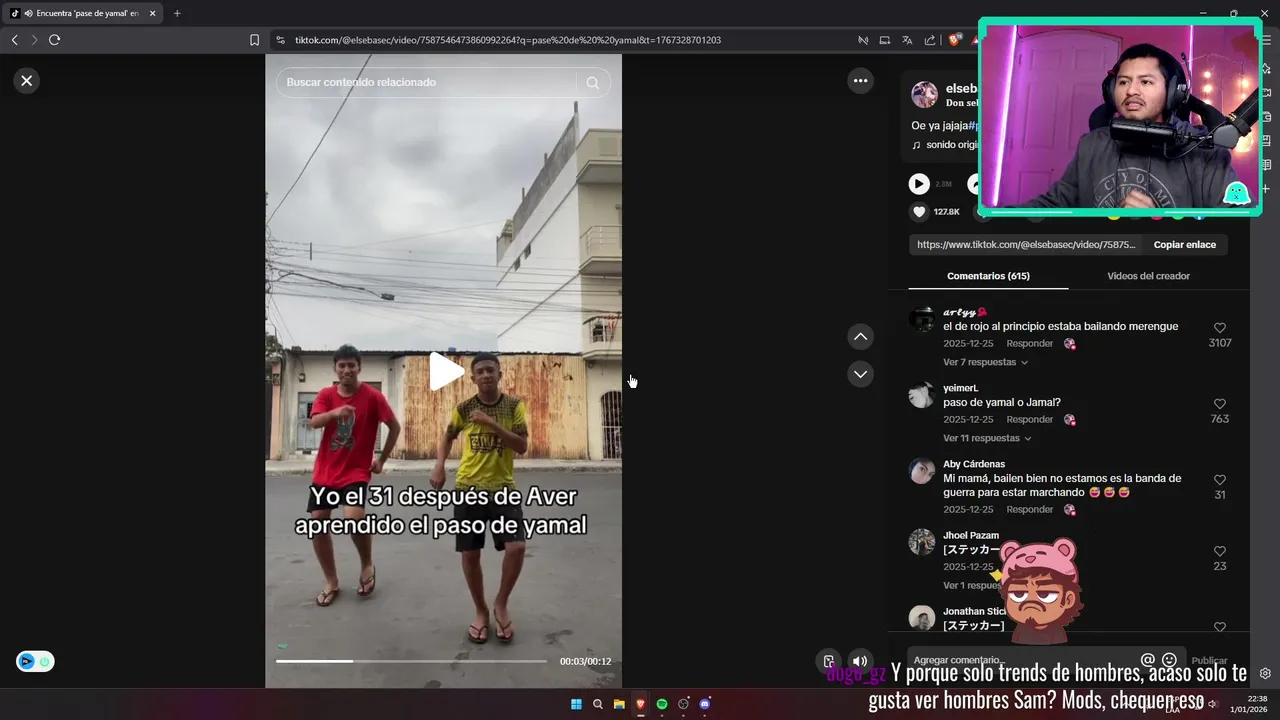
Task: Click the search magnifier icon in related content bar
Action: coord(593,83)
